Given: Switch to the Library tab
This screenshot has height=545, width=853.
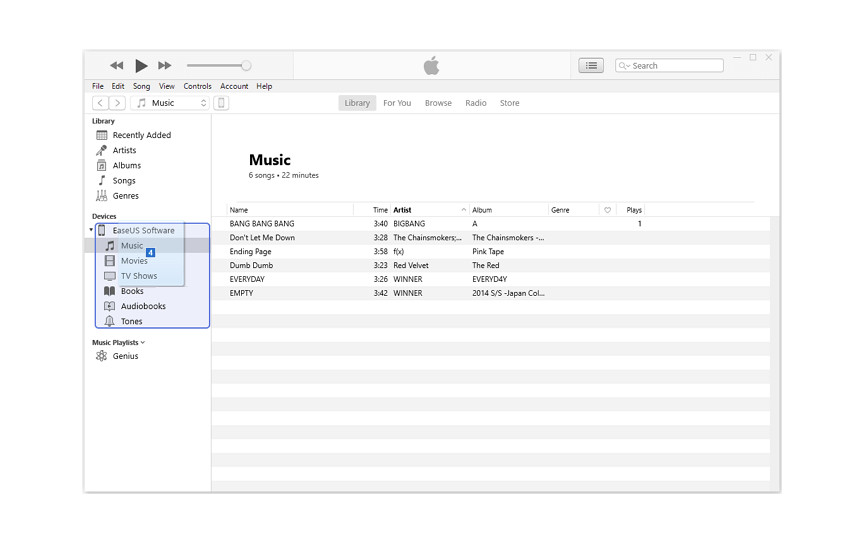Looking at the screenshot, I should [357, 103].
